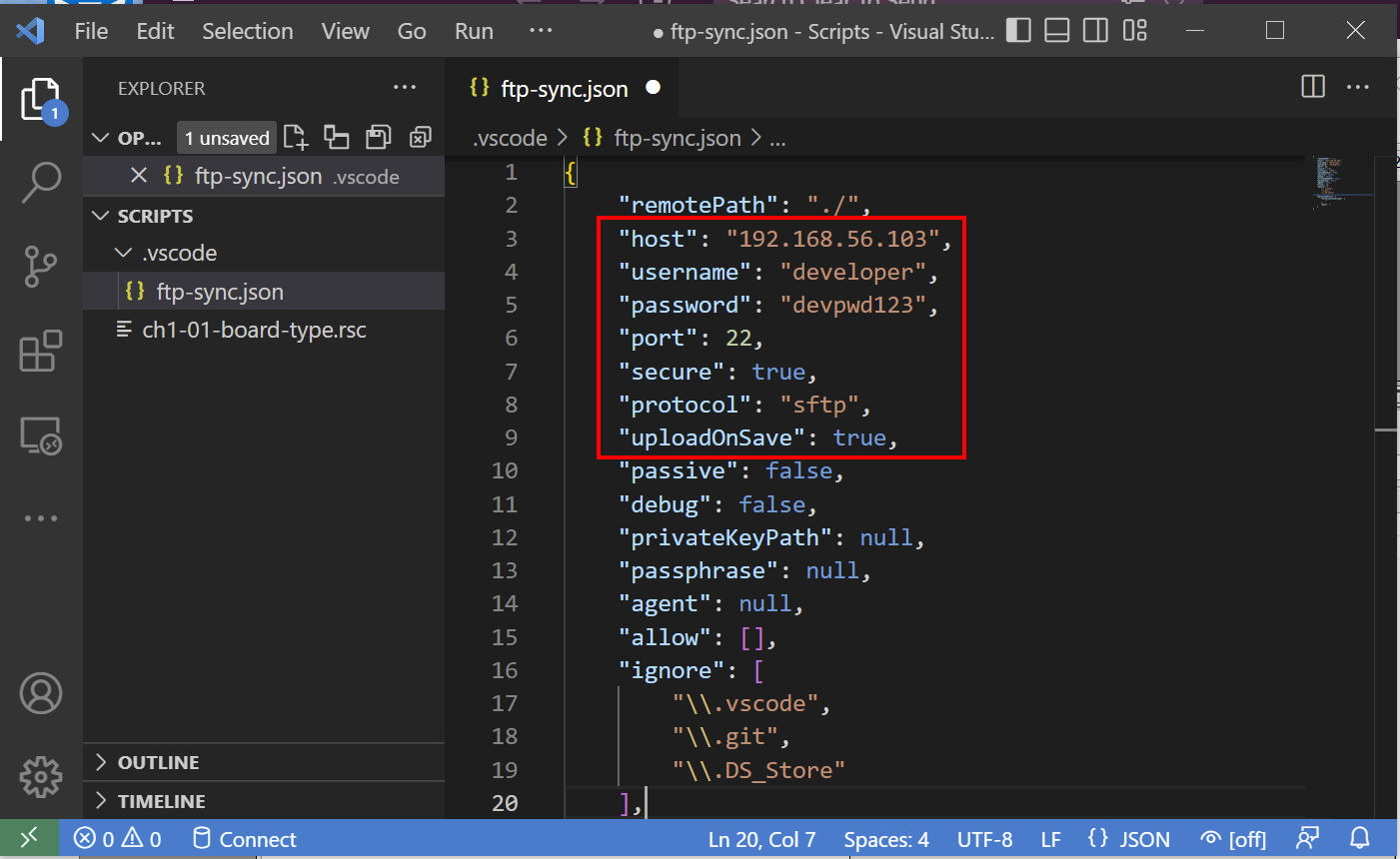1400x859 pixels.
Task: Open the Search view in activity bar
Action: click(41, 183)
